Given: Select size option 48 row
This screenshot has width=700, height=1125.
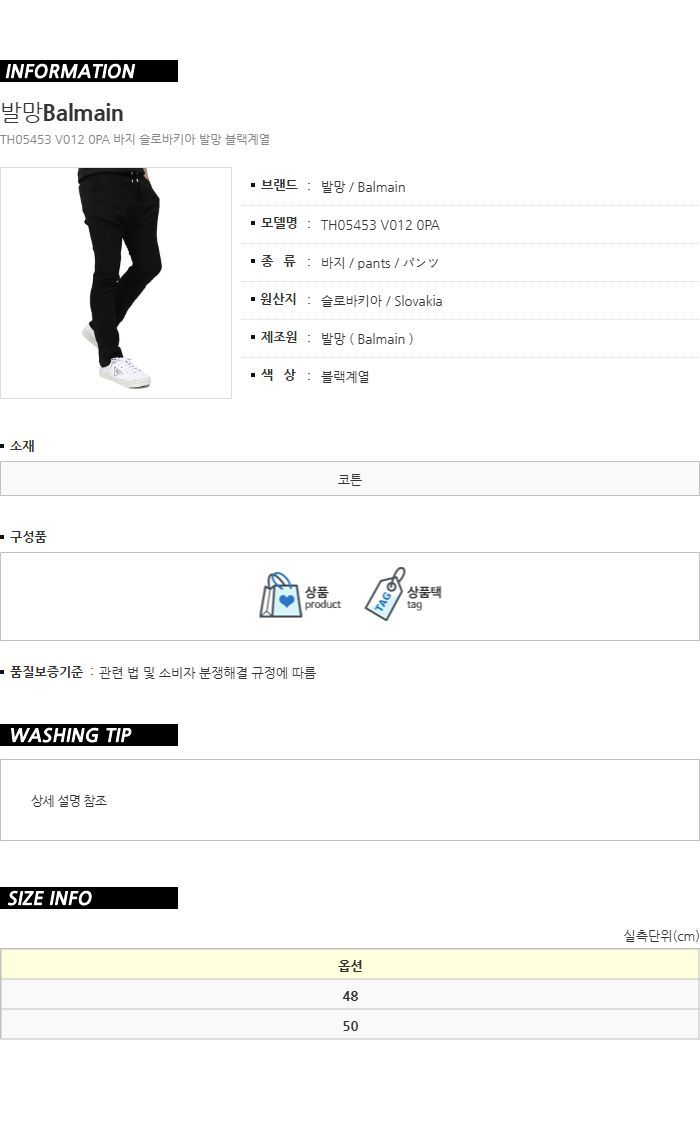Looking at the screenshot, I should 350,995.
